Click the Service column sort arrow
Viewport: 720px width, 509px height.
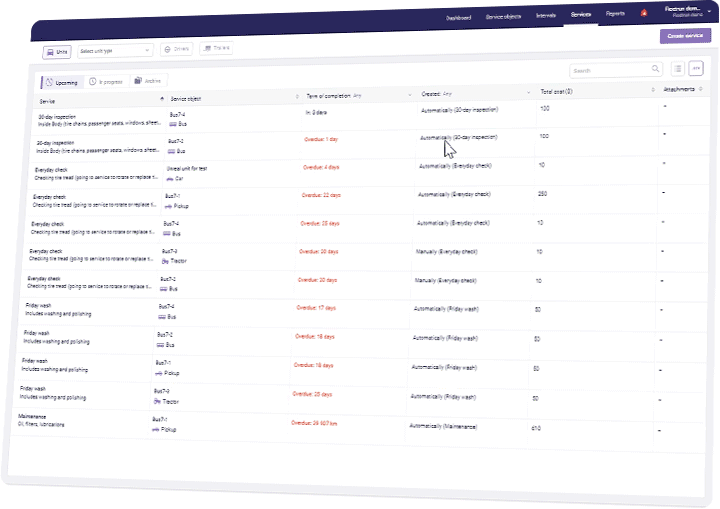click(162, 99)
